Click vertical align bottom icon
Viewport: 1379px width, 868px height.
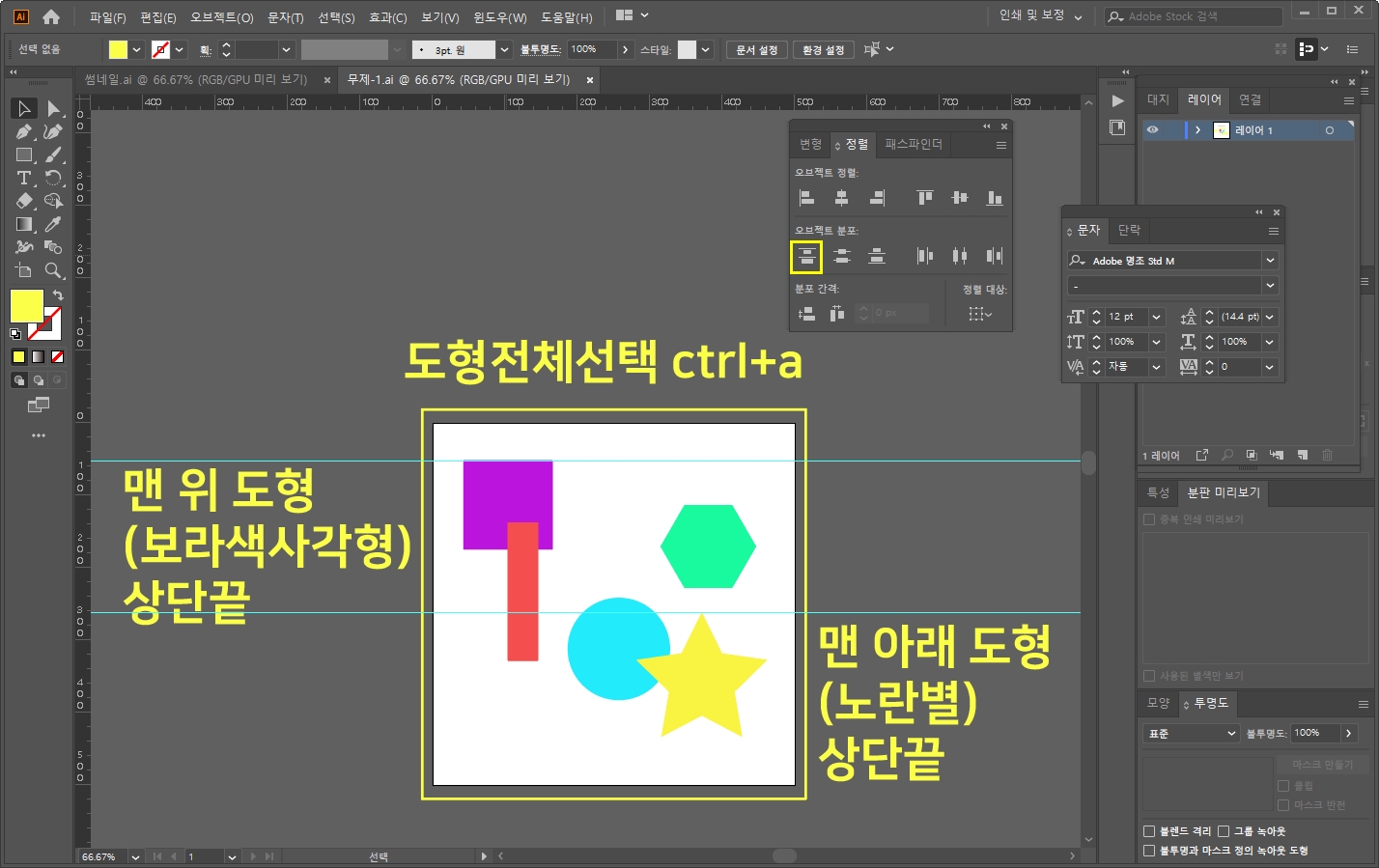click(995, 198)
